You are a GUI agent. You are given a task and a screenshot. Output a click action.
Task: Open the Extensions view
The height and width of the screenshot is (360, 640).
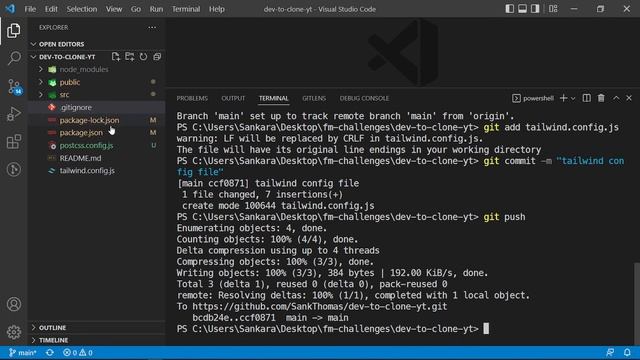(x=13, y=142)
